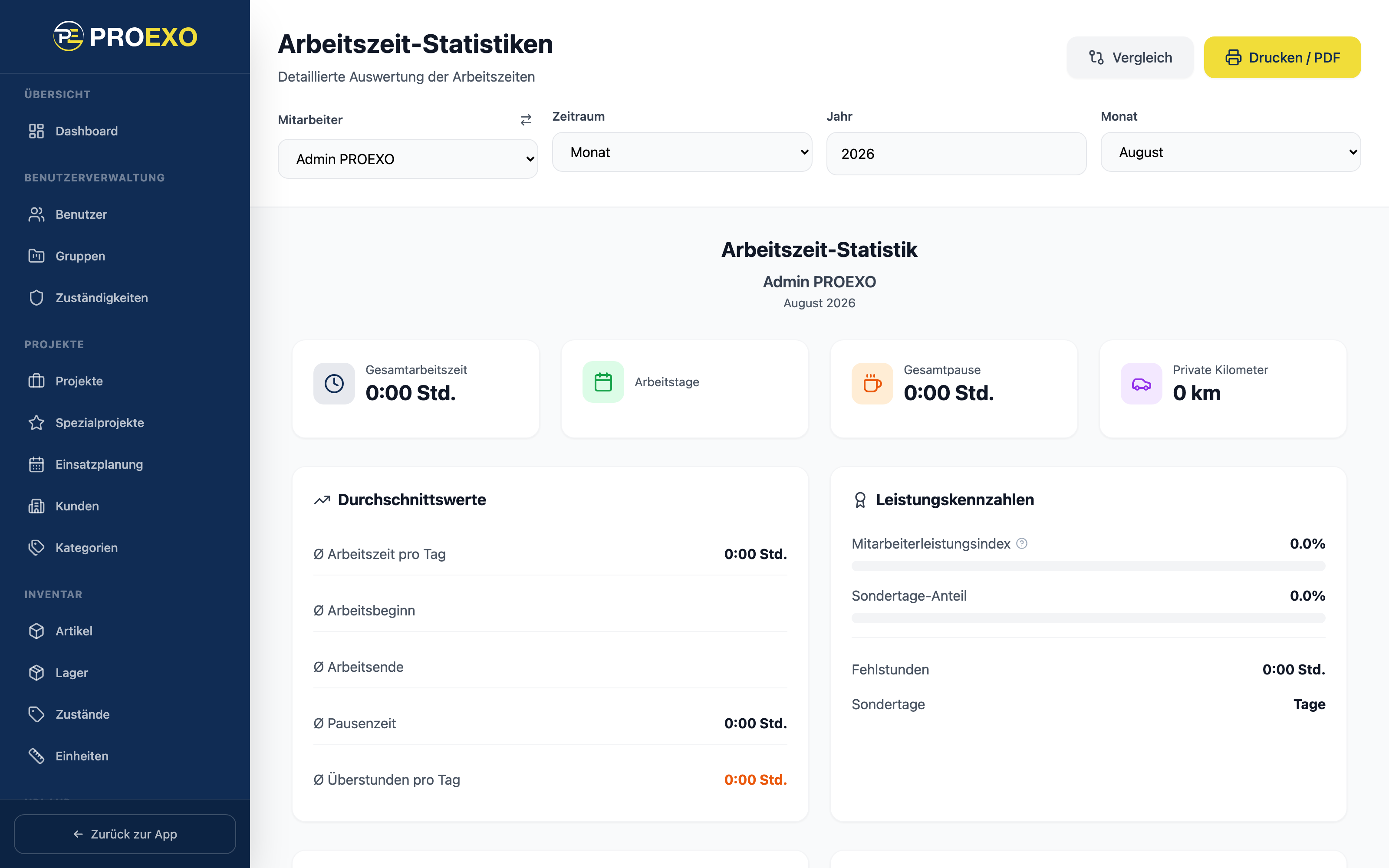Click the Zurück zur App button
Screen dimensions: 1389x868
pyautogui.click(x=125, y=834)
